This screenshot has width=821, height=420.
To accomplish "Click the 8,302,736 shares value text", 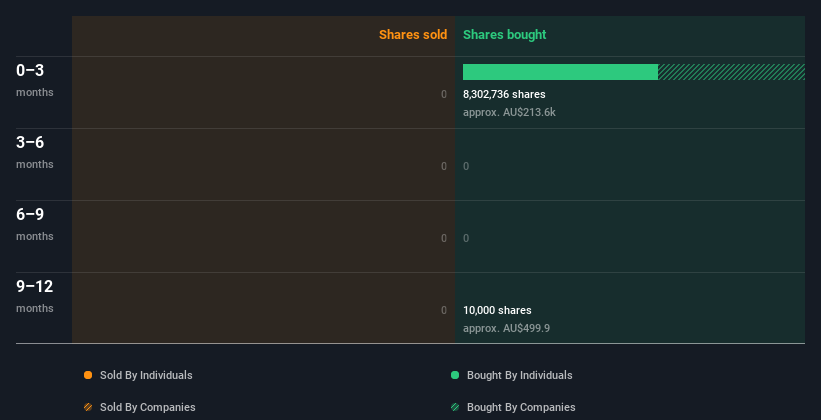I will 504,94.
